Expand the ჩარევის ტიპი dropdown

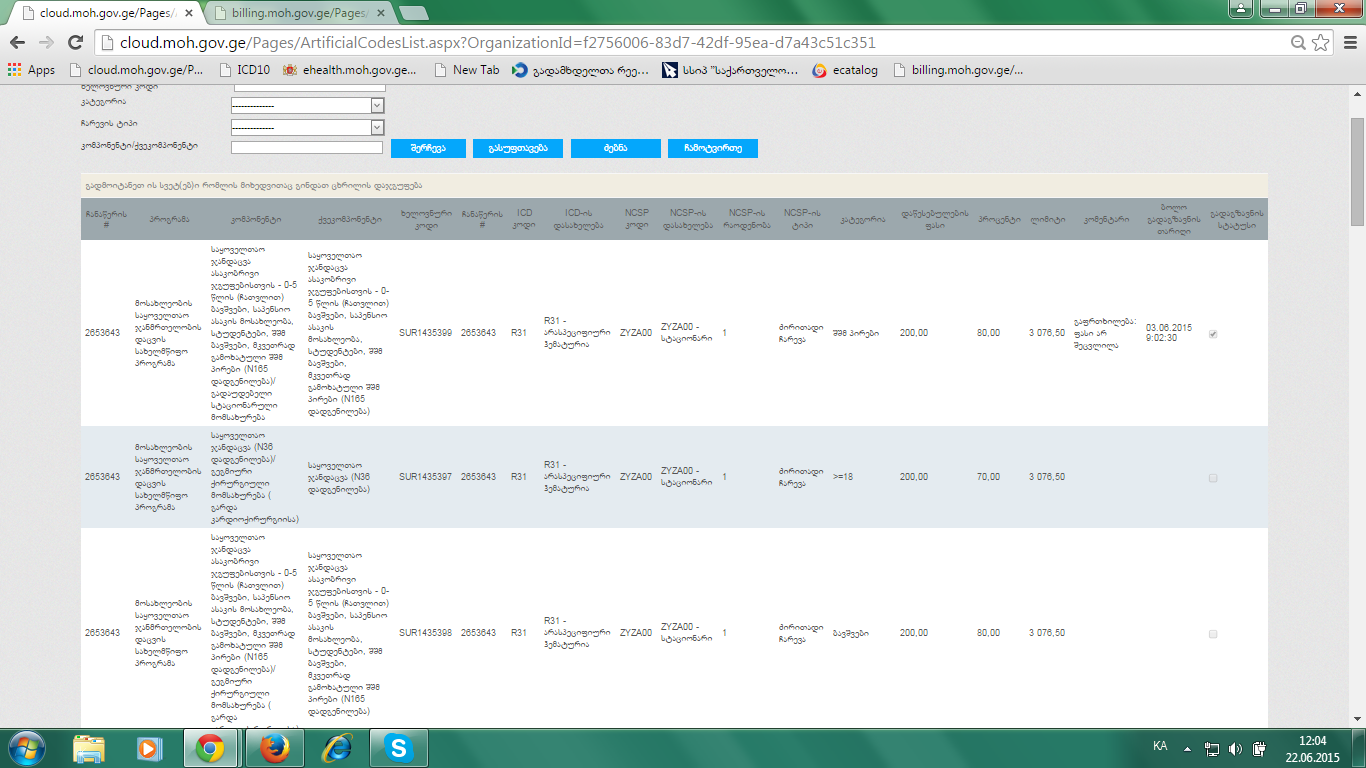tap(377, 127)
